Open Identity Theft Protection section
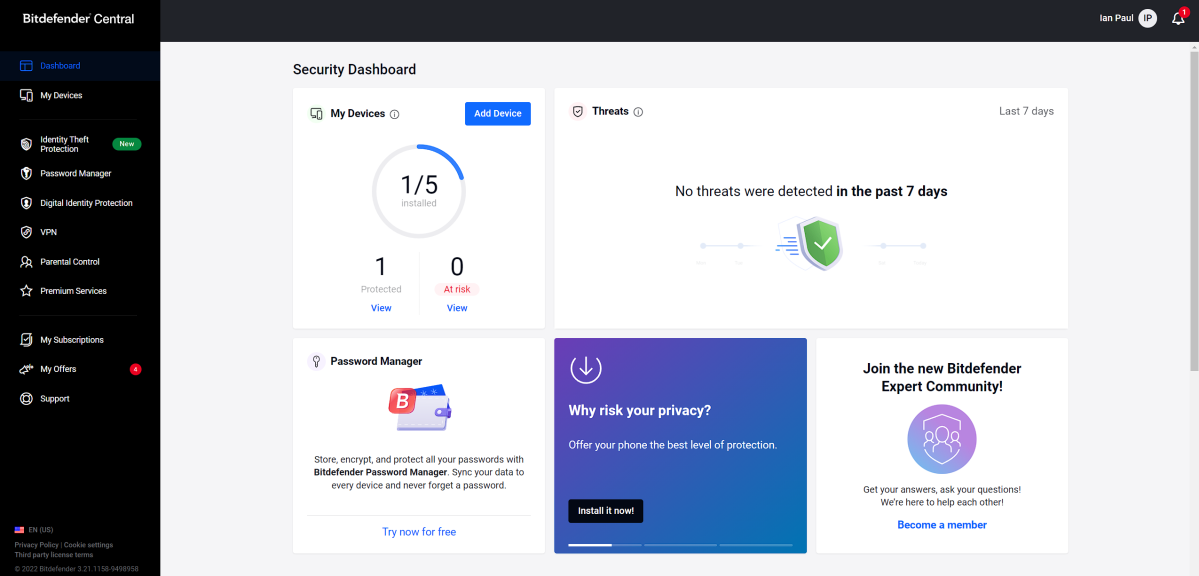Screen dimensions: 1199x576 point(80,144)
